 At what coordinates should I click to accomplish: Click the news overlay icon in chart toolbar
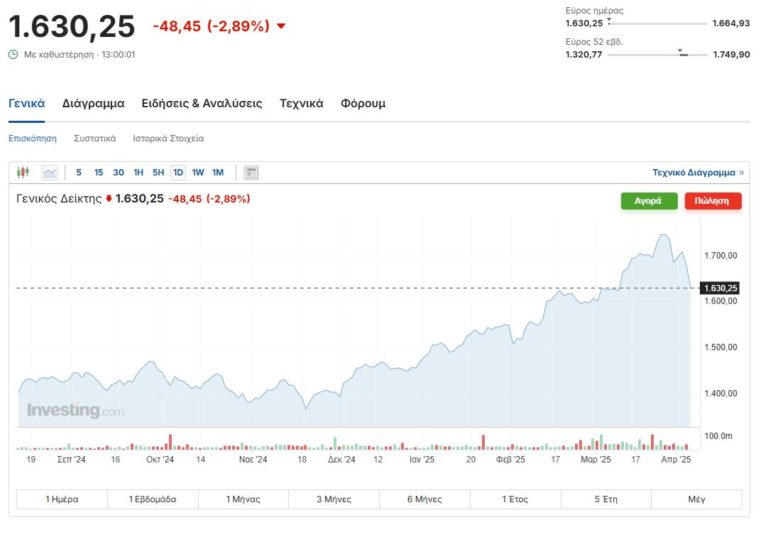click(251, 172)
